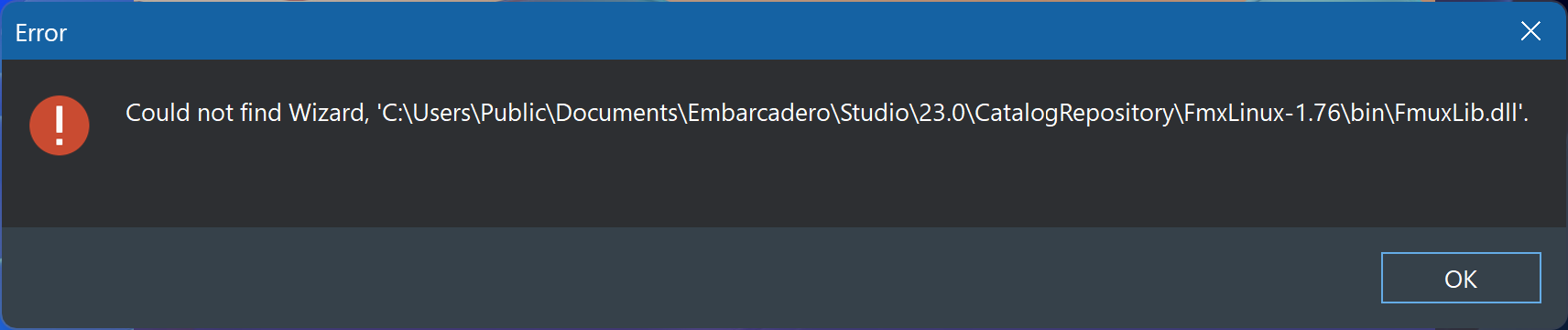Click OK to dismiss the error
Image resolution: width=1568 pixels, height=330 pixels.
[x=1461, y=278]
